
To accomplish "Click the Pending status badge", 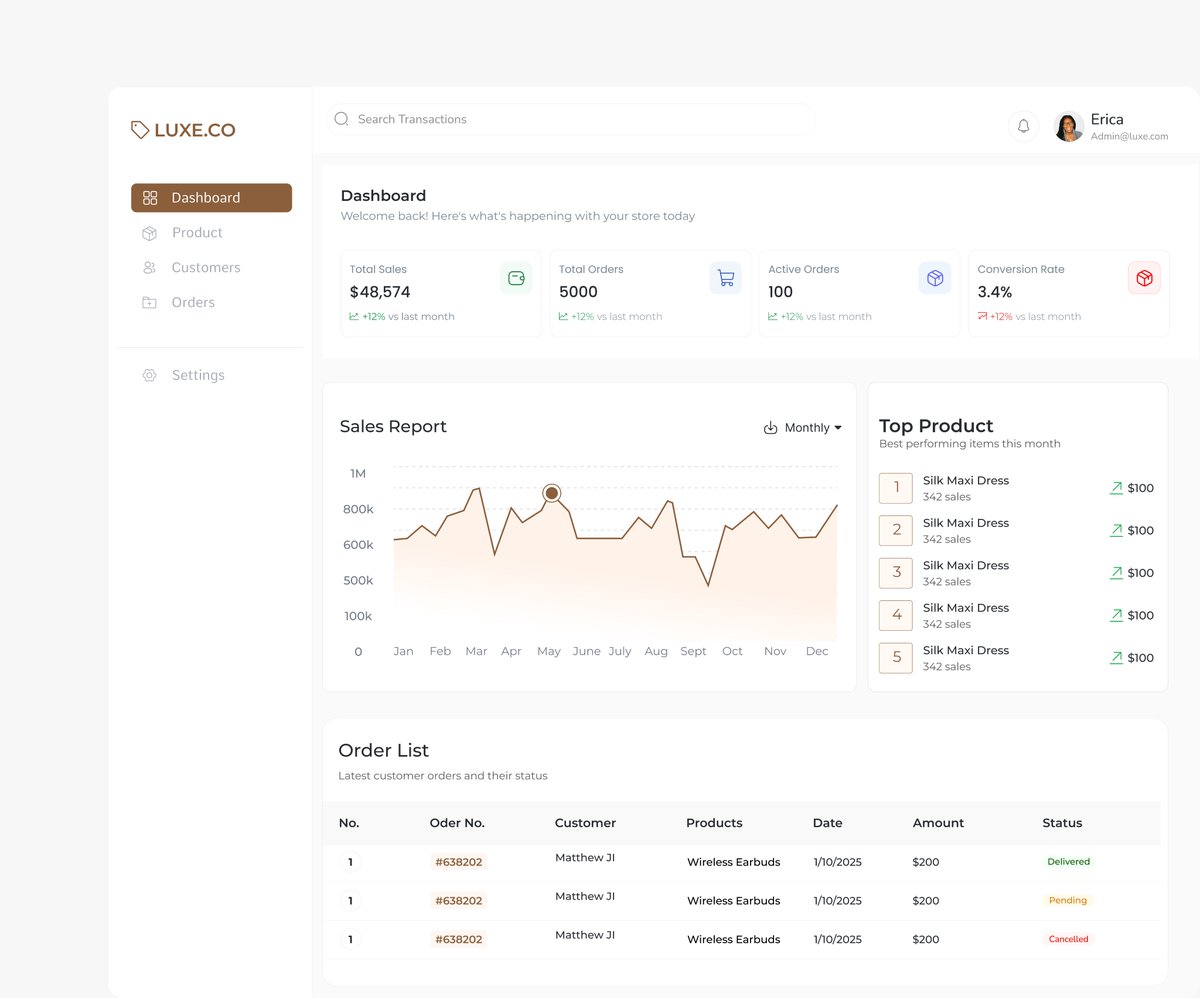I will coord(1067,900).
